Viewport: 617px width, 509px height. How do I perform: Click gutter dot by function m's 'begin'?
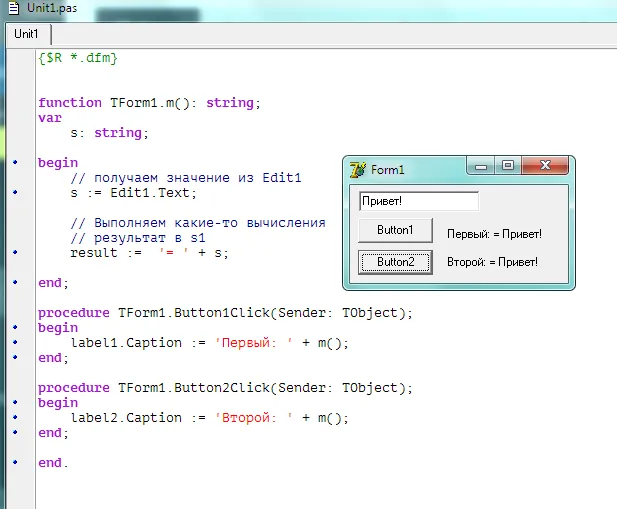(x=15, y=162)
